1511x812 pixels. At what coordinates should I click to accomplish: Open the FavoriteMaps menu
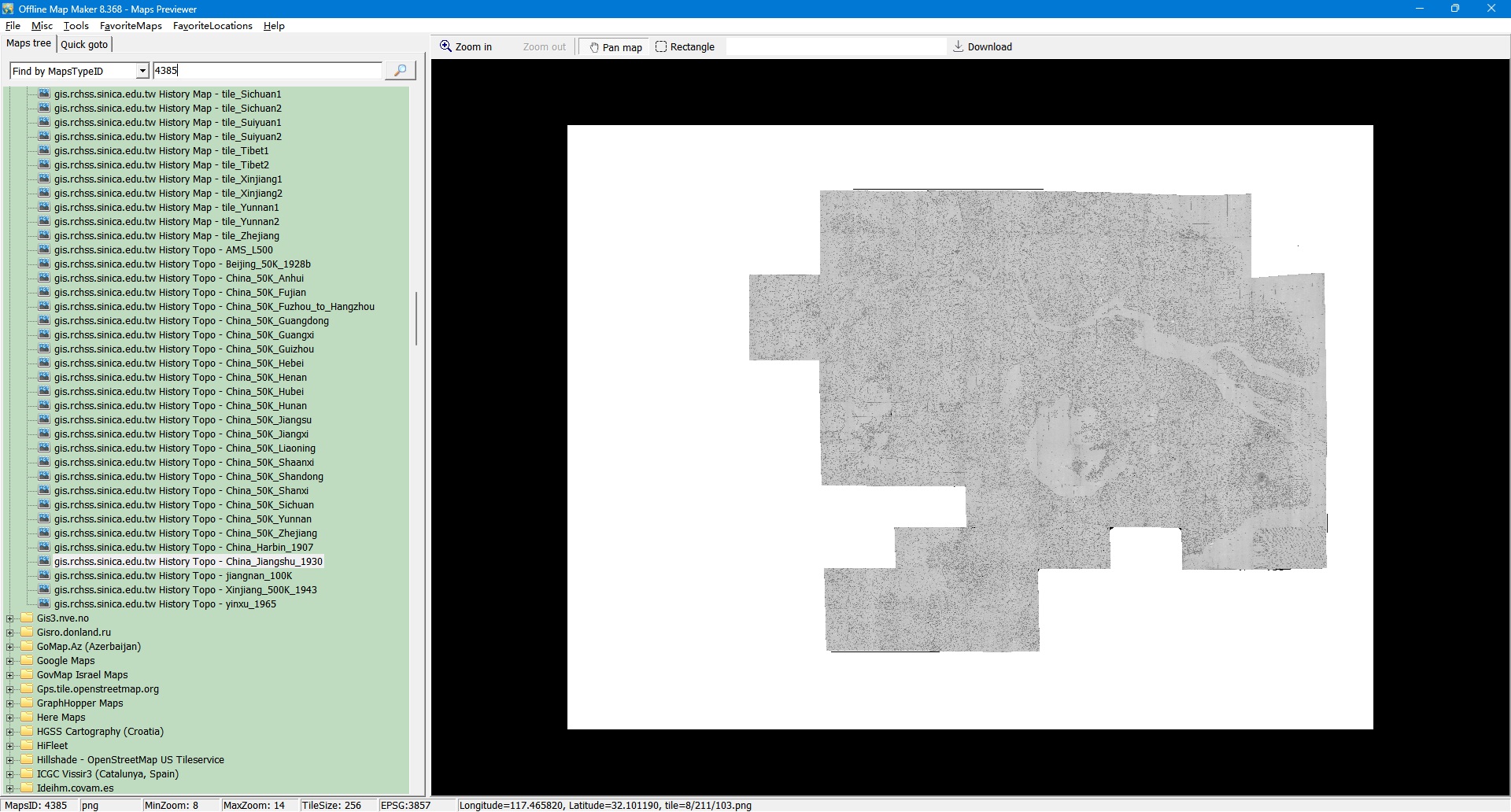(131, 26)
